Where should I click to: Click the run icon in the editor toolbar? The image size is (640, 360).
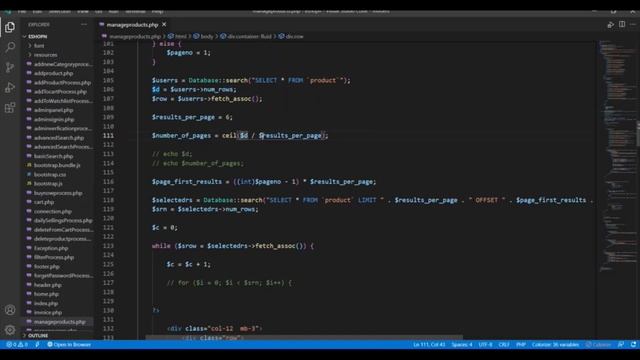611,24
